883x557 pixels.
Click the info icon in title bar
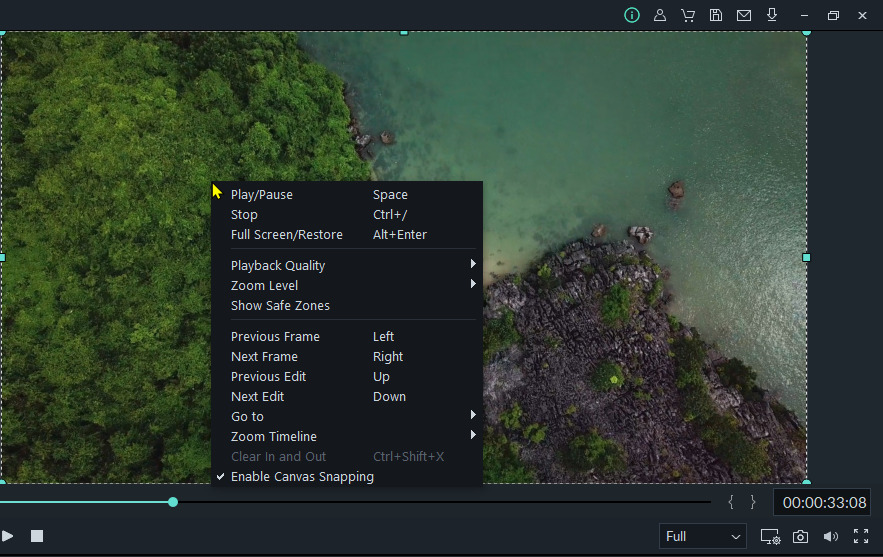(632, 15)
